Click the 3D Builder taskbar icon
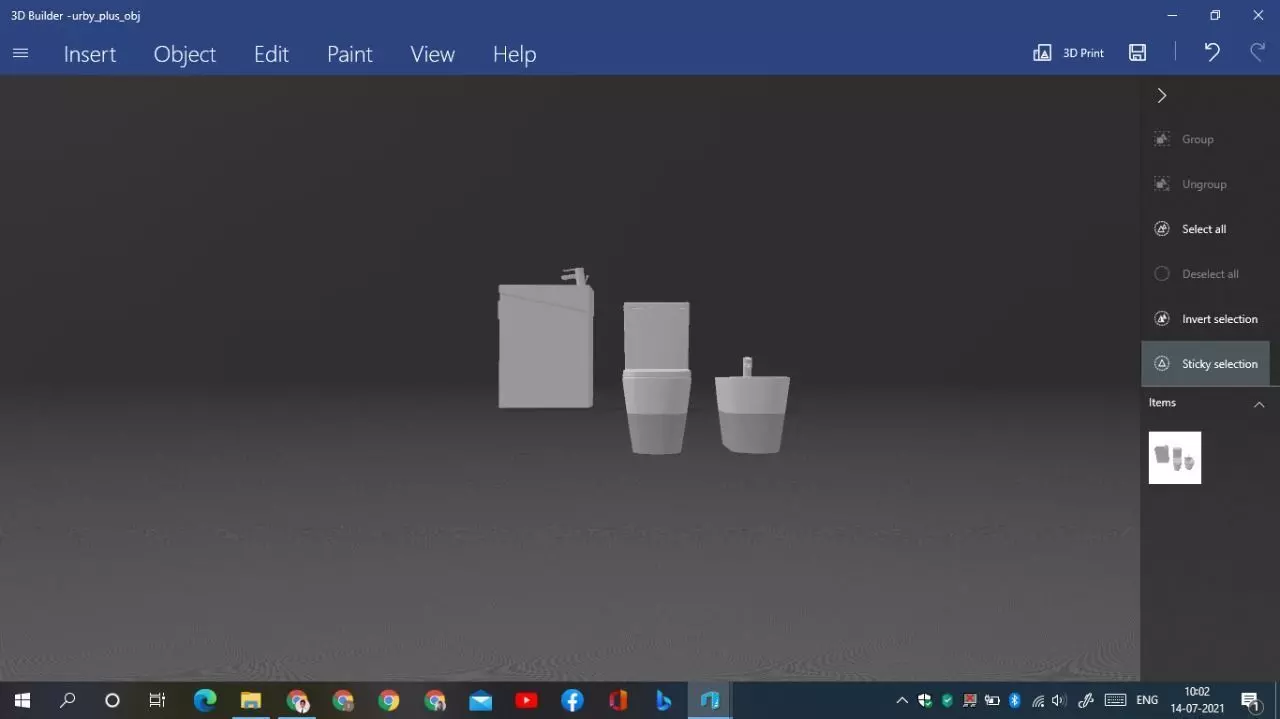1280x719 pixels. point(710,700)
